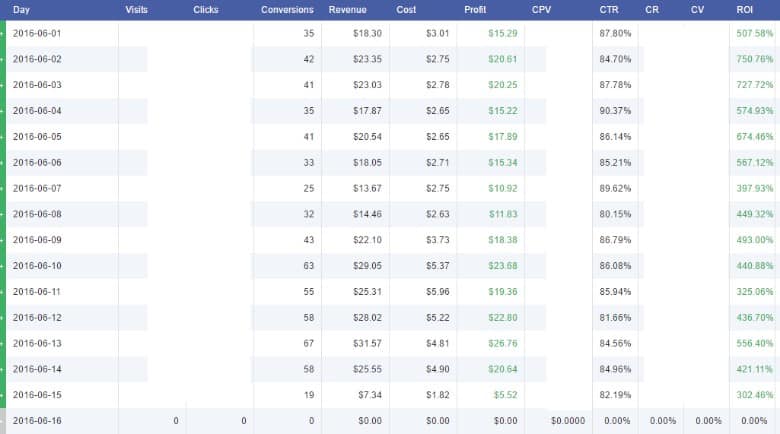Select the 2016-06-14 day cell
This screenshot has height=434, width=780.
[37, 369]
